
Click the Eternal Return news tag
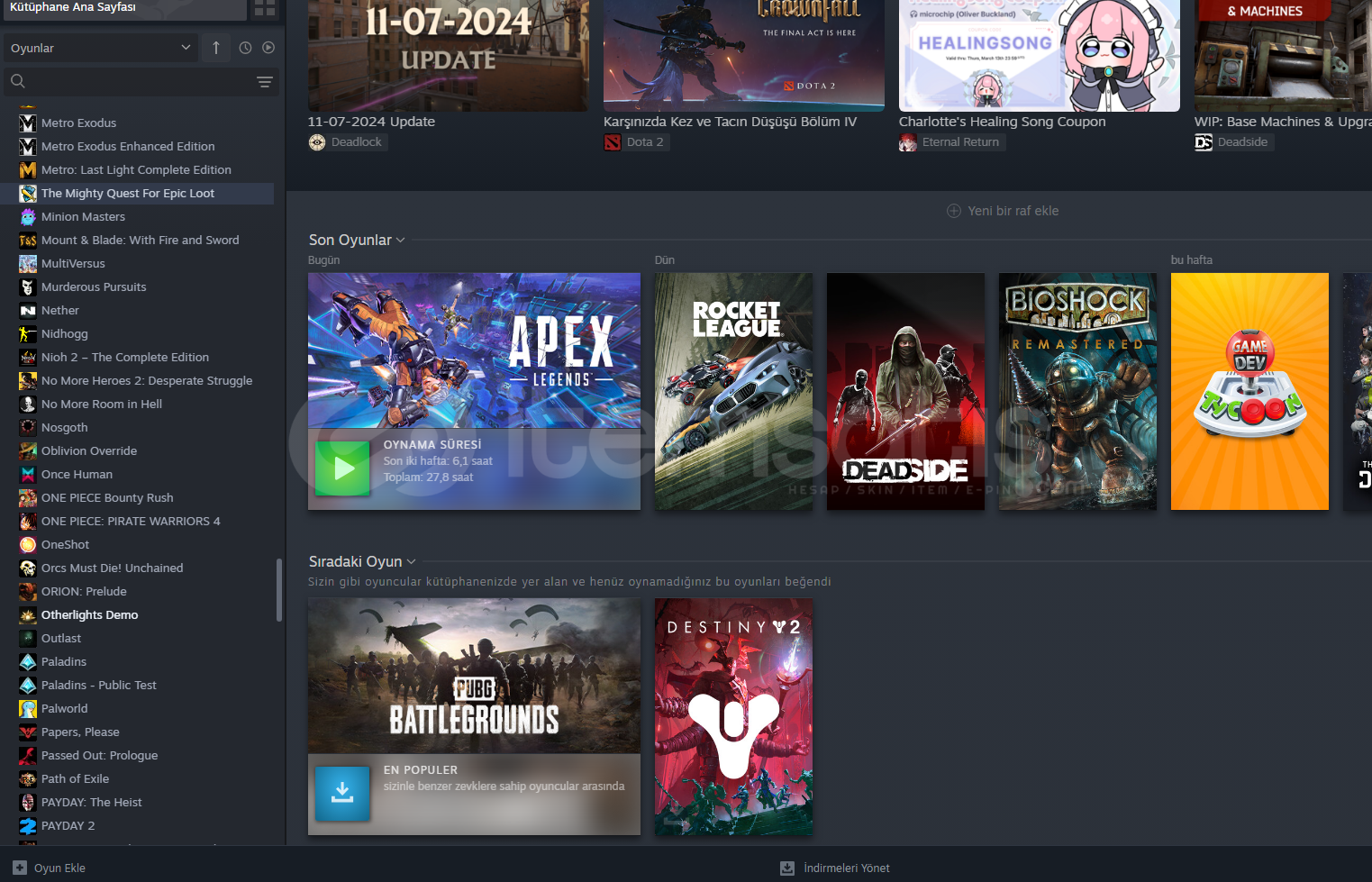(x=951, y=142)
